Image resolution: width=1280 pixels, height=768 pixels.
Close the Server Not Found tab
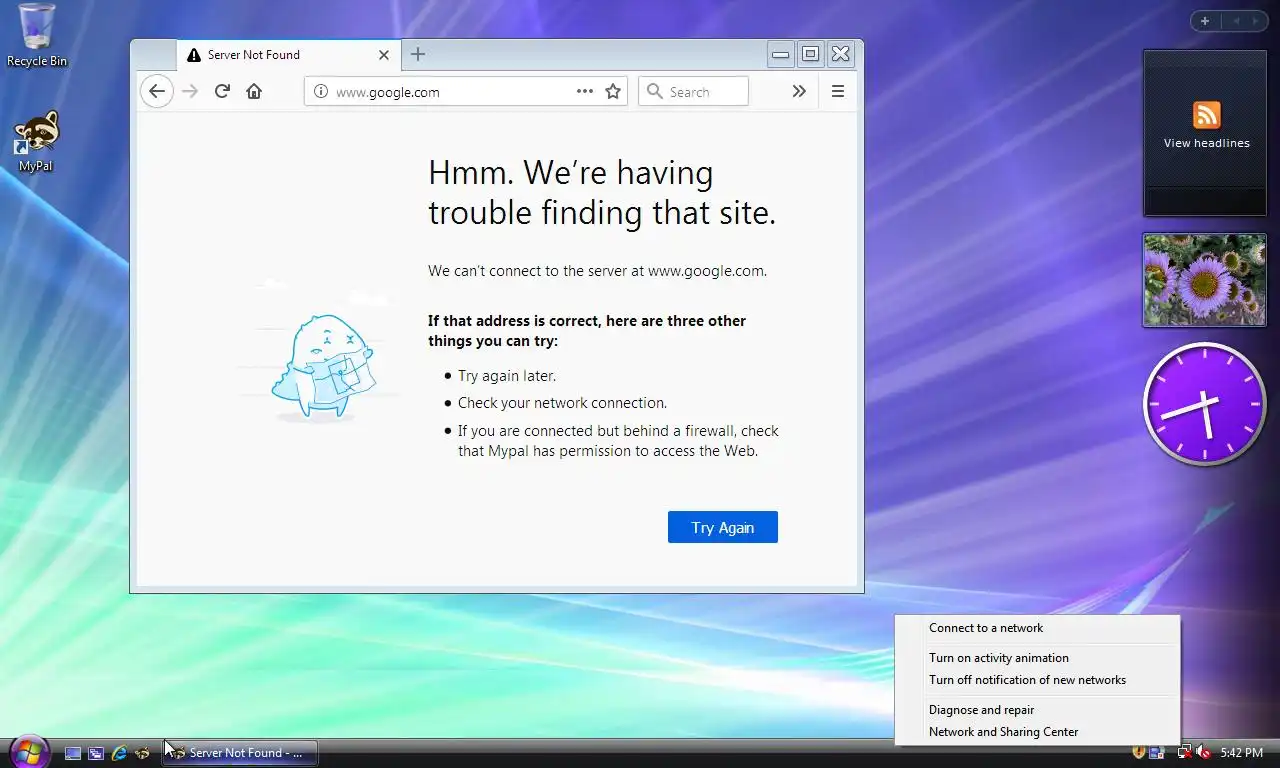click(x=384, y=55)
